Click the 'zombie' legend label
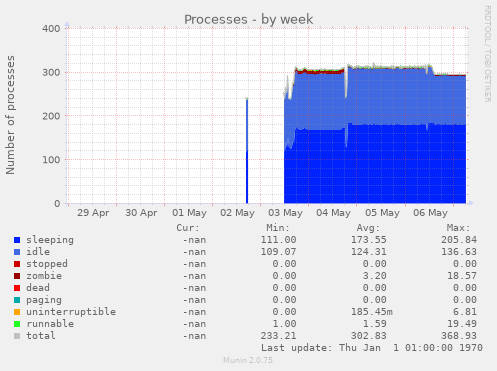Viewport: 497px width, 371px height. click(44, 276)
